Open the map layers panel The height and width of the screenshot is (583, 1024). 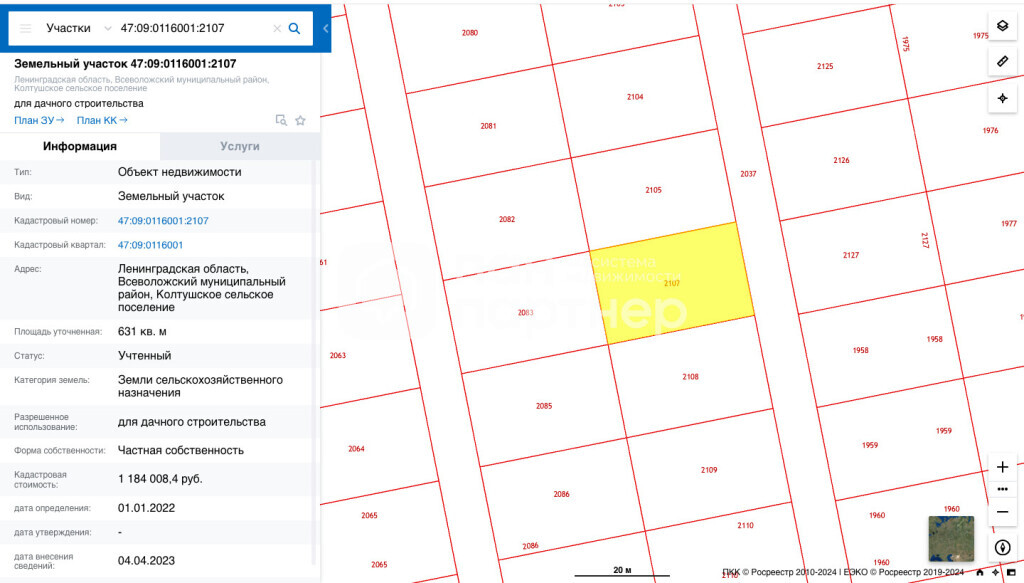click(x=1002, y=25)
